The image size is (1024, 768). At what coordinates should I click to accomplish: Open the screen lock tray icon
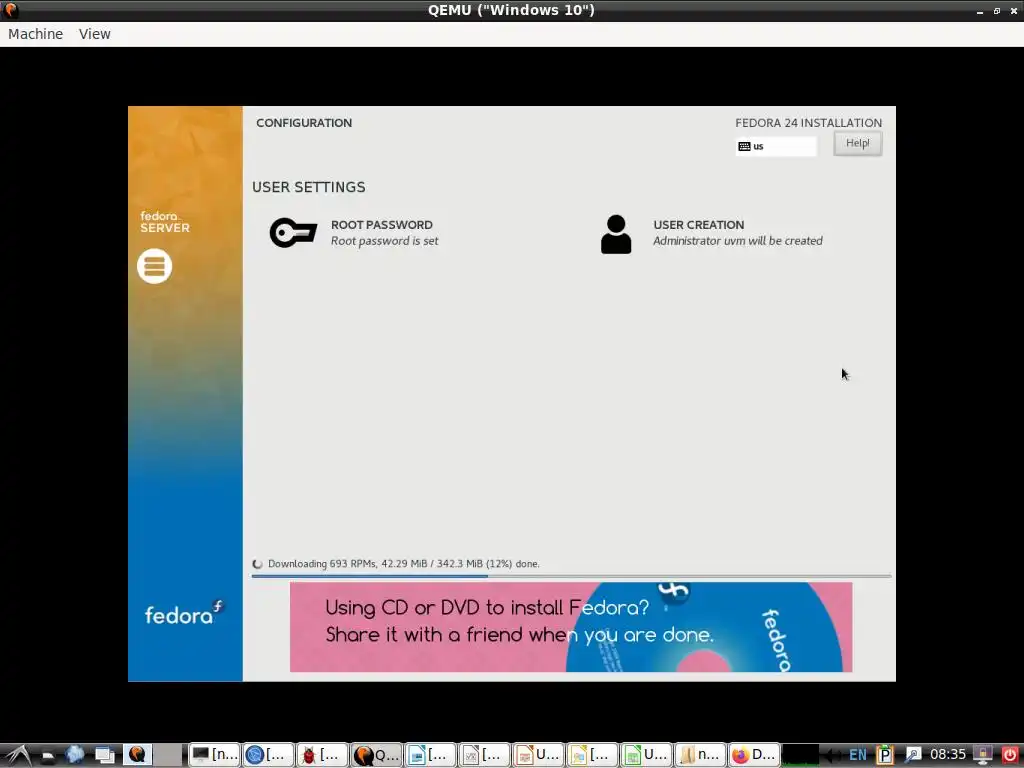pos(982,755)
